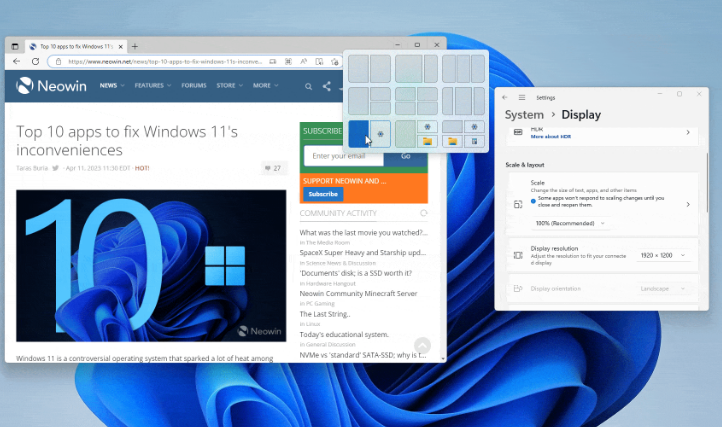The image size is (722, 427).
Task: Click the HDR icon in Settings
Action: 518,132
